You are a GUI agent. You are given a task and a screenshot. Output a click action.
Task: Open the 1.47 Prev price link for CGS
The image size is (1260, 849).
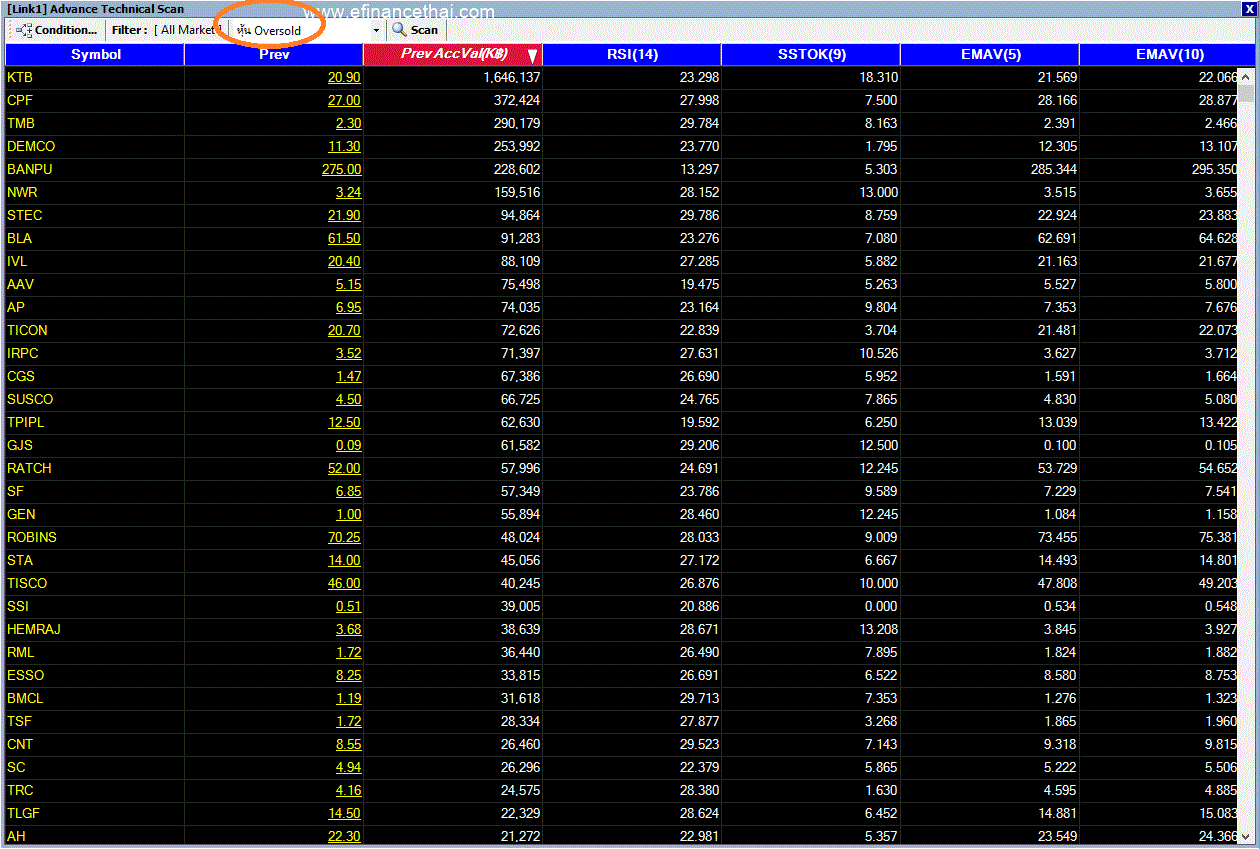(348, 376)
